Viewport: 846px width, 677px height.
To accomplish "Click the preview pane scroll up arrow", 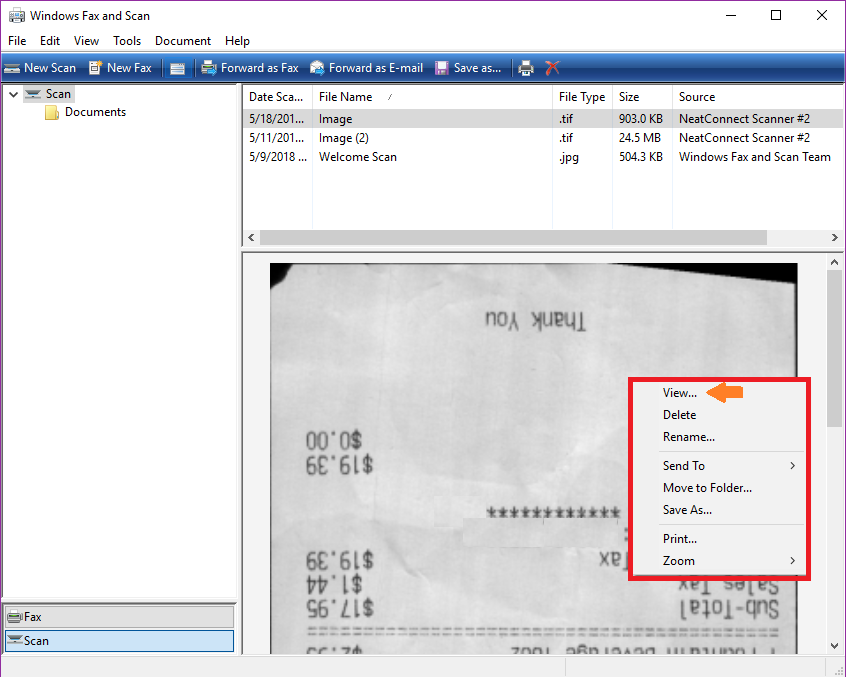I will [x=835, y=263].
